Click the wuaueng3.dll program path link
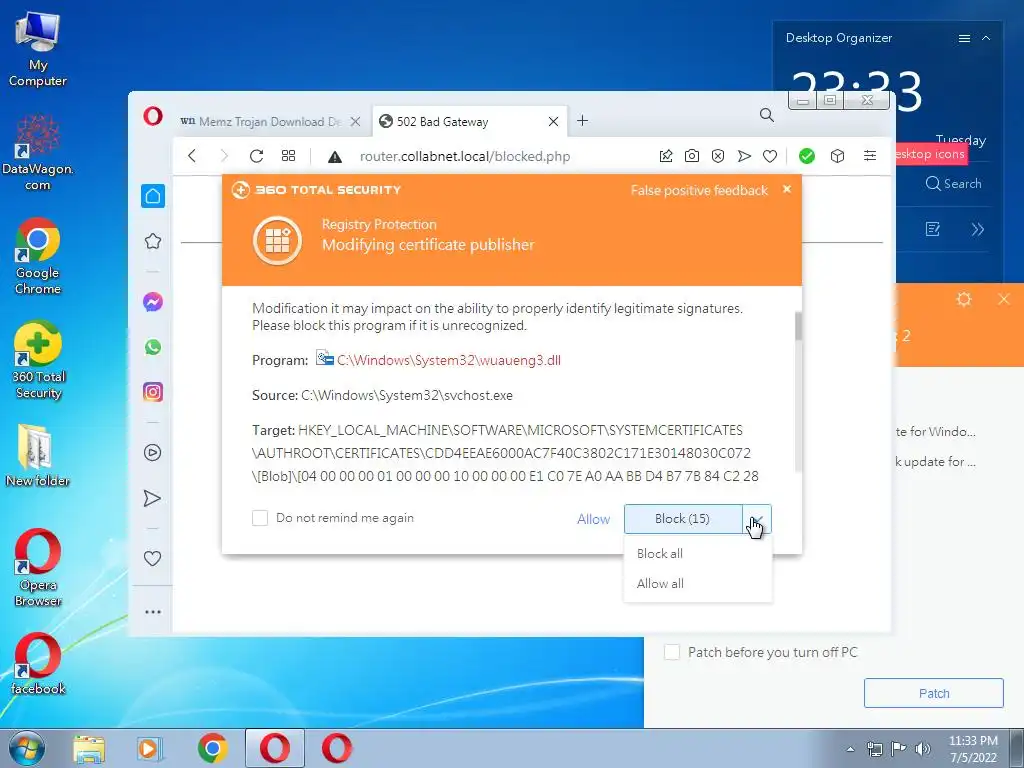The width and height of the screenshot is (1024, 768). [449, 360]
